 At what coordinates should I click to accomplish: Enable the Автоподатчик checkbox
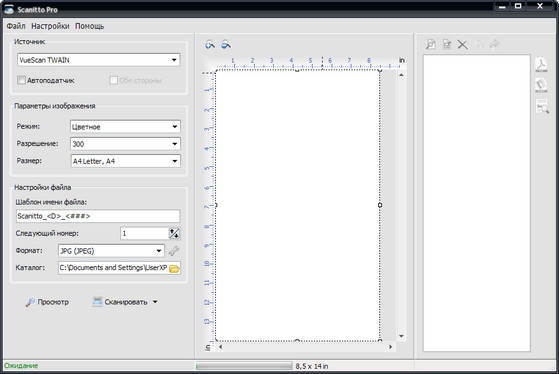(21, 80)
